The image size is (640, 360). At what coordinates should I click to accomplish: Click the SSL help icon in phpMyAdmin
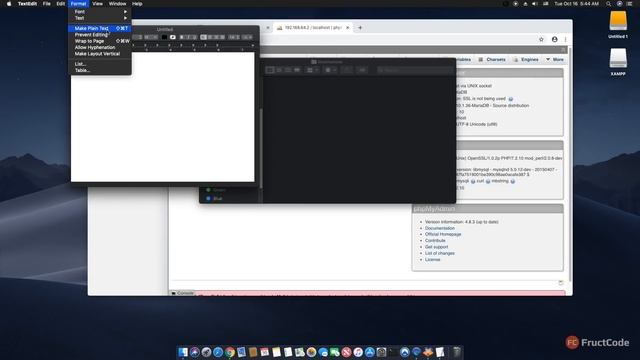(x=511, y=99)
